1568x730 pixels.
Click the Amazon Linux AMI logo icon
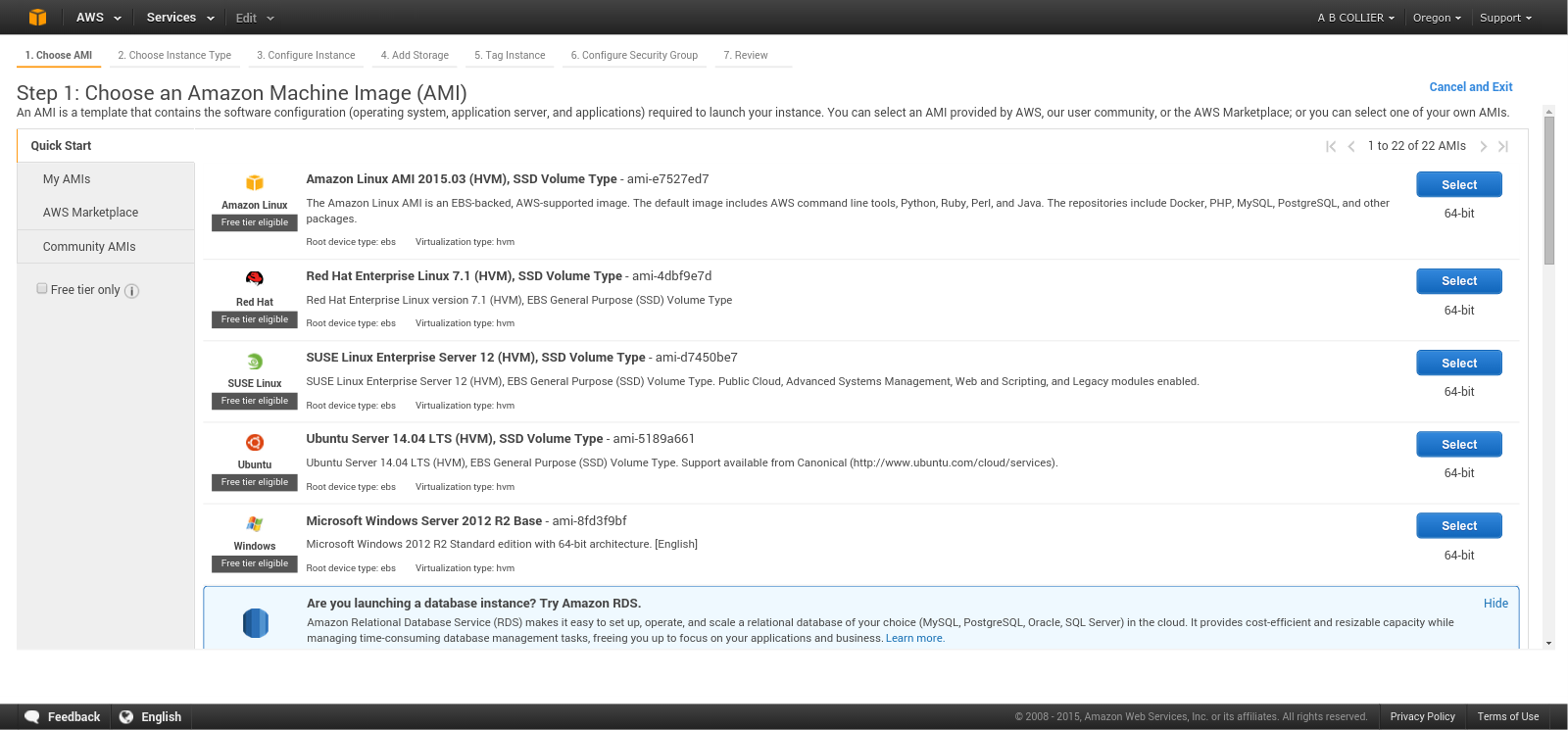pyautogui.click(x=255, y=183)
